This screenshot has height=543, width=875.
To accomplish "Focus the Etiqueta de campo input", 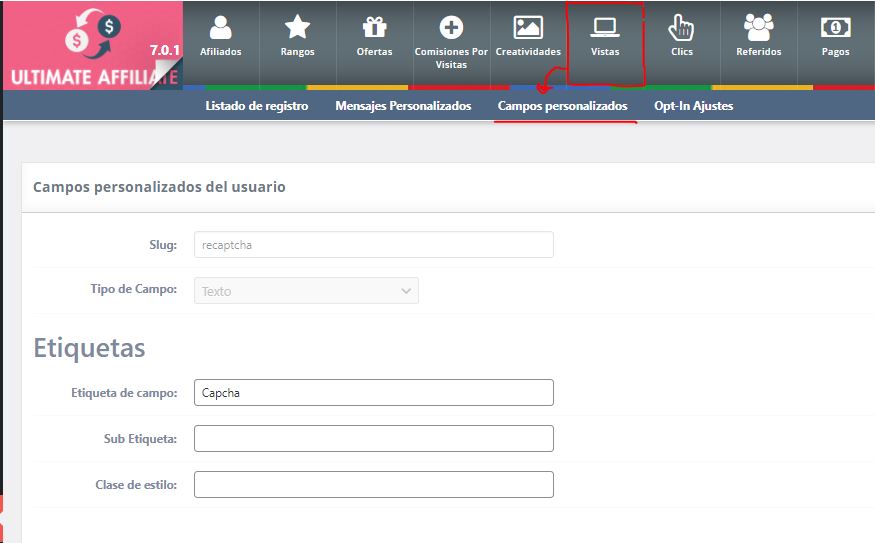I will [x=373, y=393].
